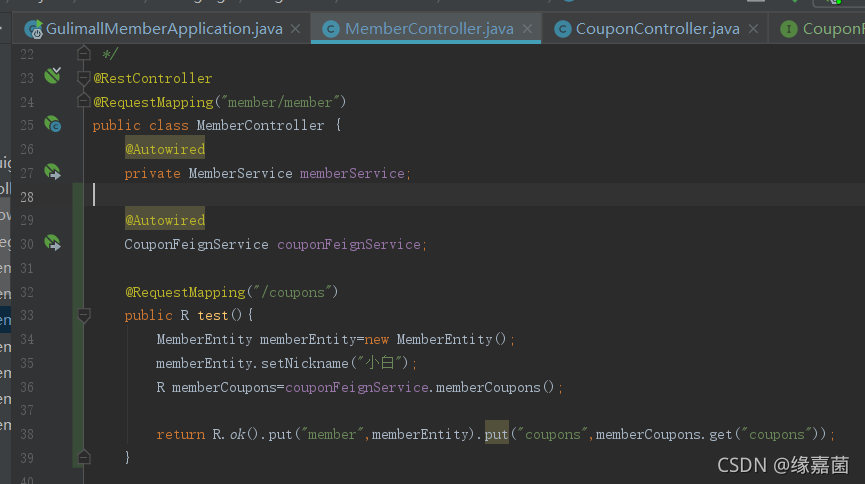This screenshot has width=865, height=484.
Task: Click the R. ok() call on line 38
Action: 236,434
